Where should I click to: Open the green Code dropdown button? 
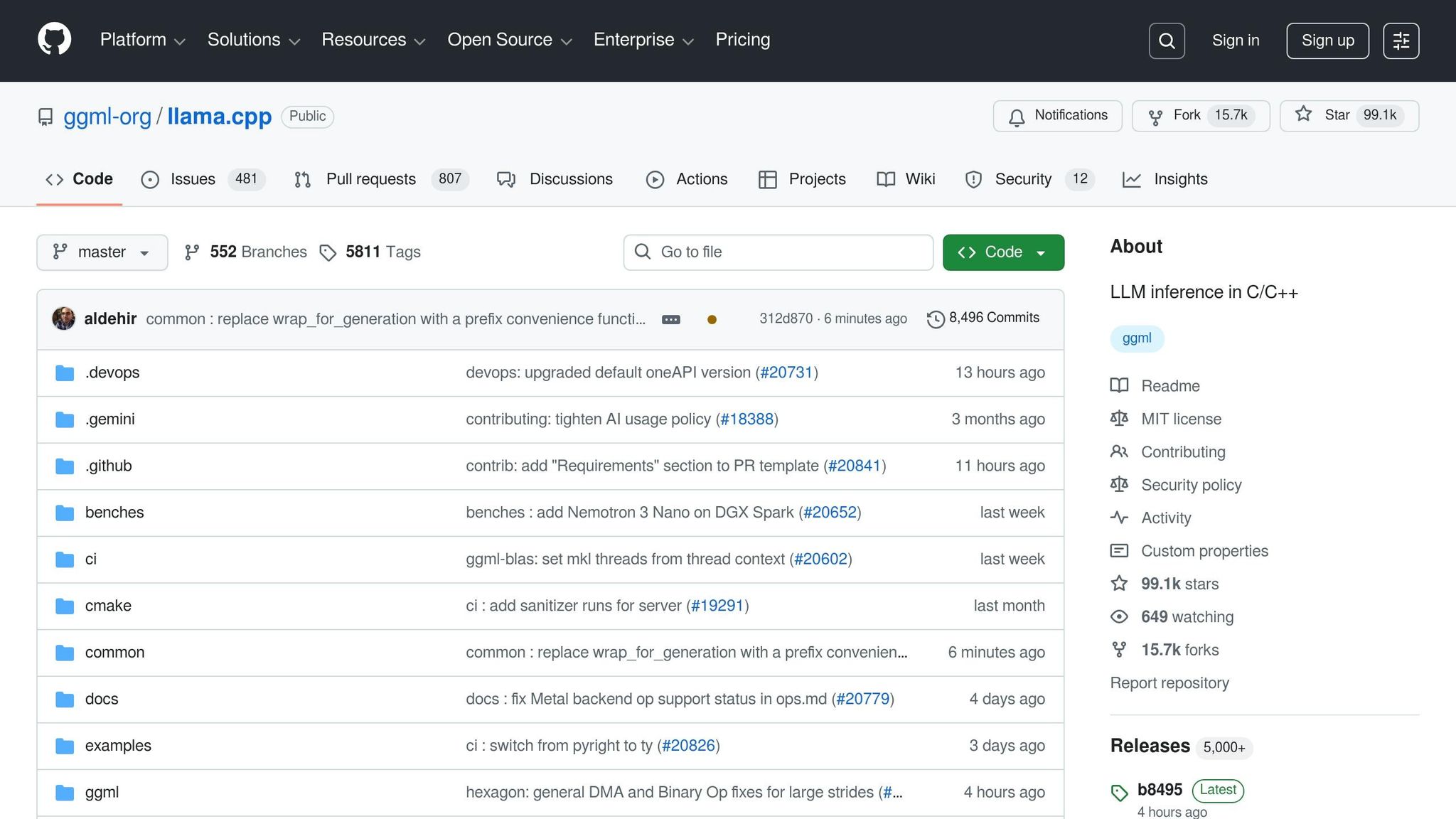(x=1002, y=252)
